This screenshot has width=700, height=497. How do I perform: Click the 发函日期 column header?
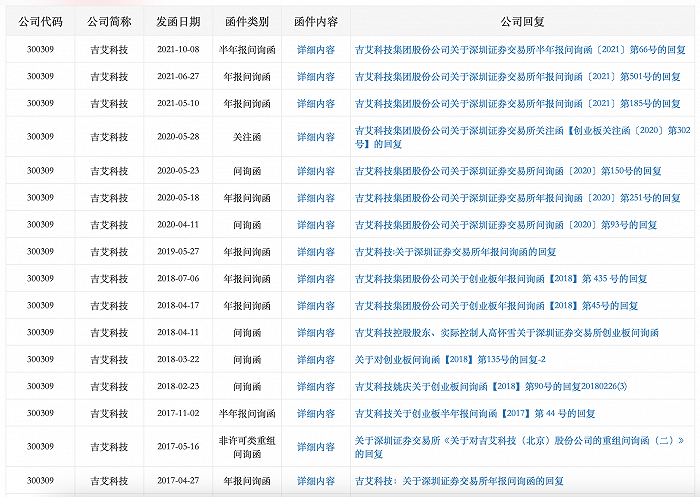pyautogui.click(x=178, y=21)
